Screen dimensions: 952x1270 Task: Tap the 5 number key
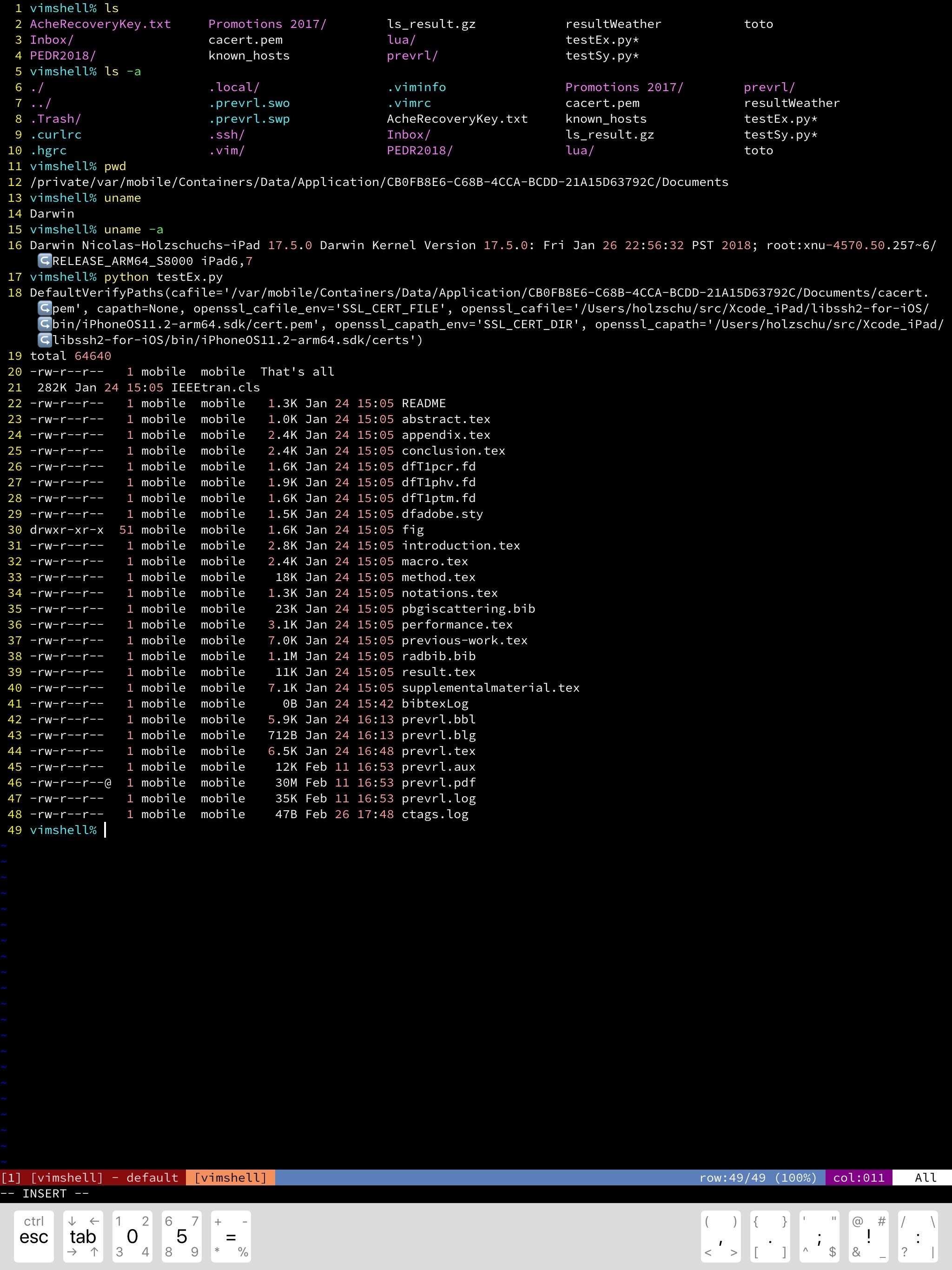181,1236
